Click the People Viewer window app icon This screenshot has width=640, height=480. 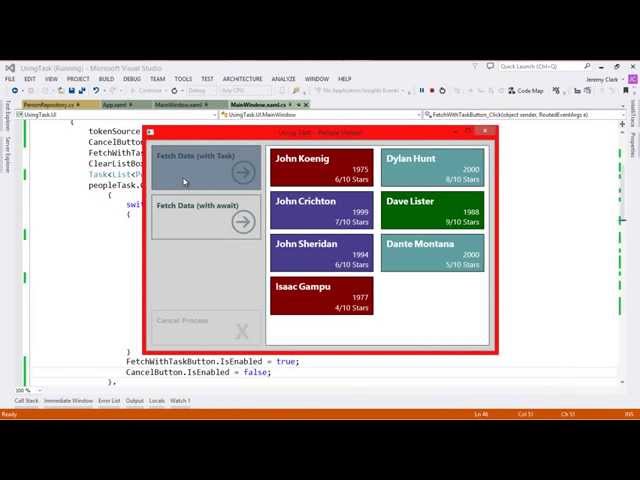click(150, 132)
